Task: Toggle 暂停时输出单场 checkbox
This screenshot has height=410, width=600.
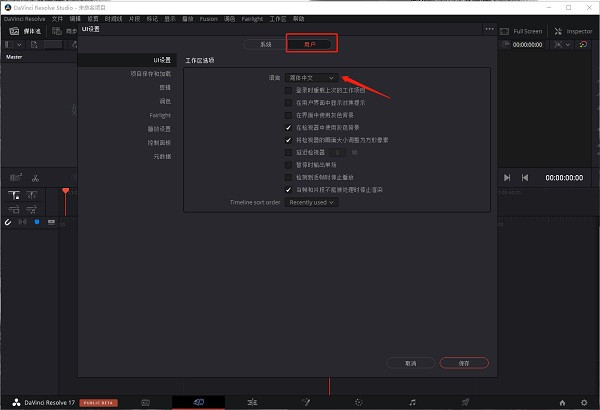Action: click(x=289, y=164)
